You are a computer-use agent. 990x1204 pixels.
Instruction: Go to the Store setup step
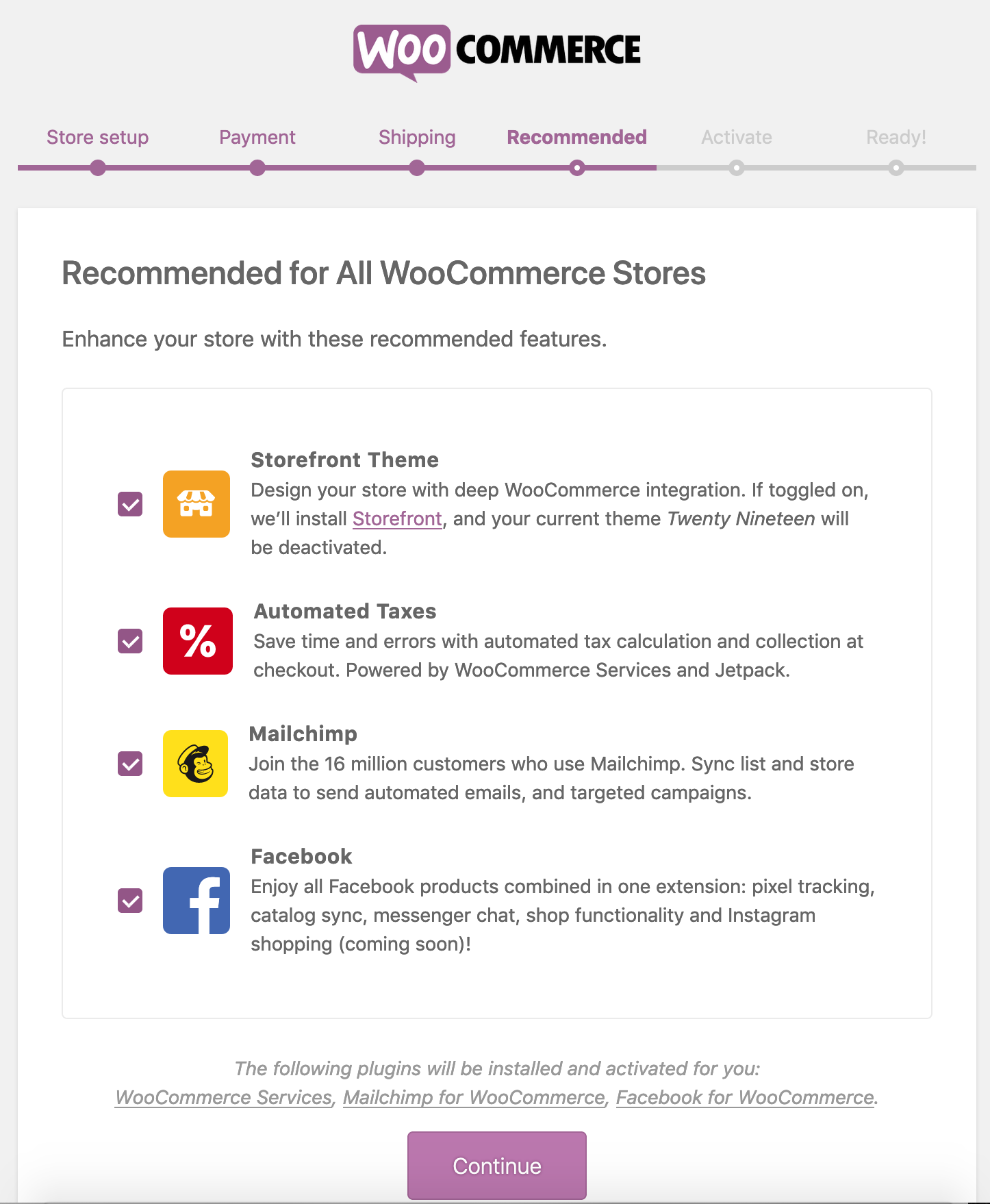pos(97,137)
